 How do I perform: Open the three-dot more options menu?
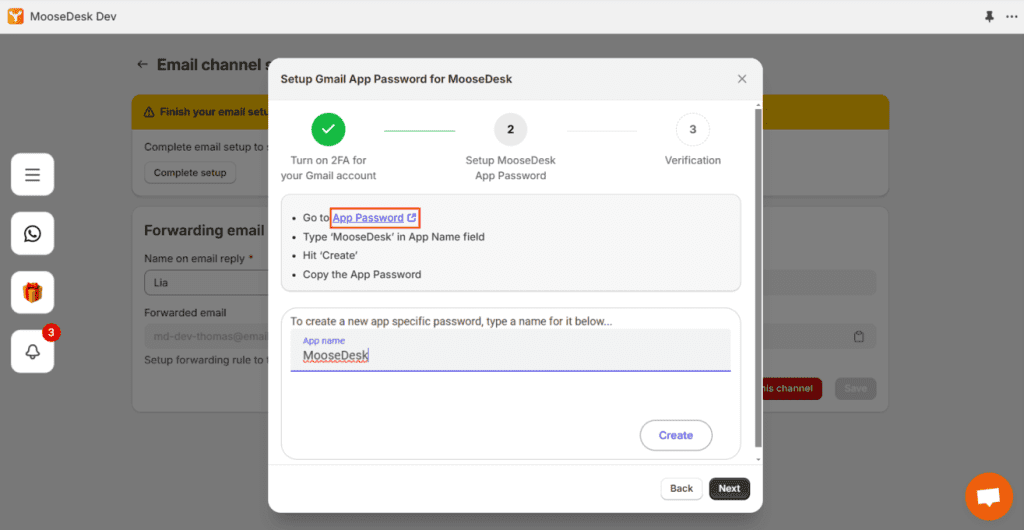tap(1012, 17)
